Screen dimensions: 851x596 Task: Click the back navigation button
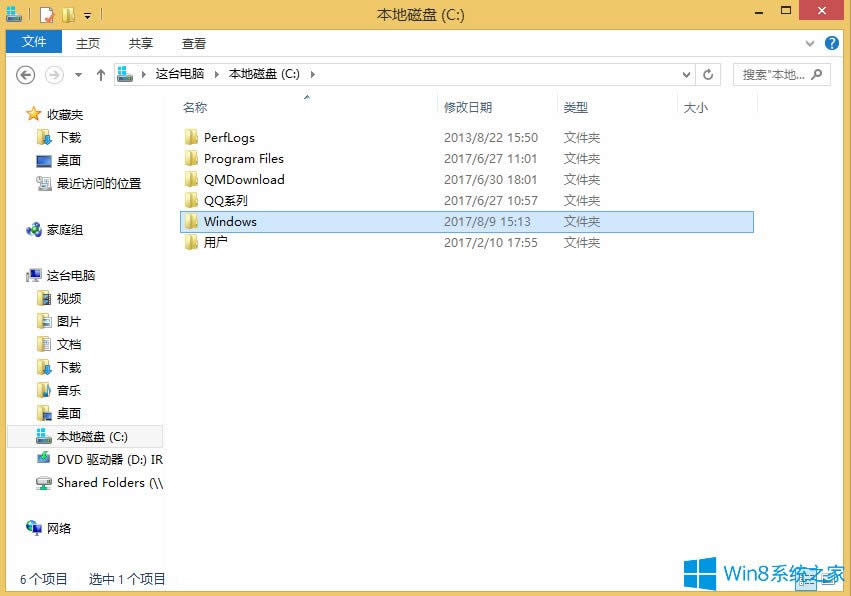25,74
